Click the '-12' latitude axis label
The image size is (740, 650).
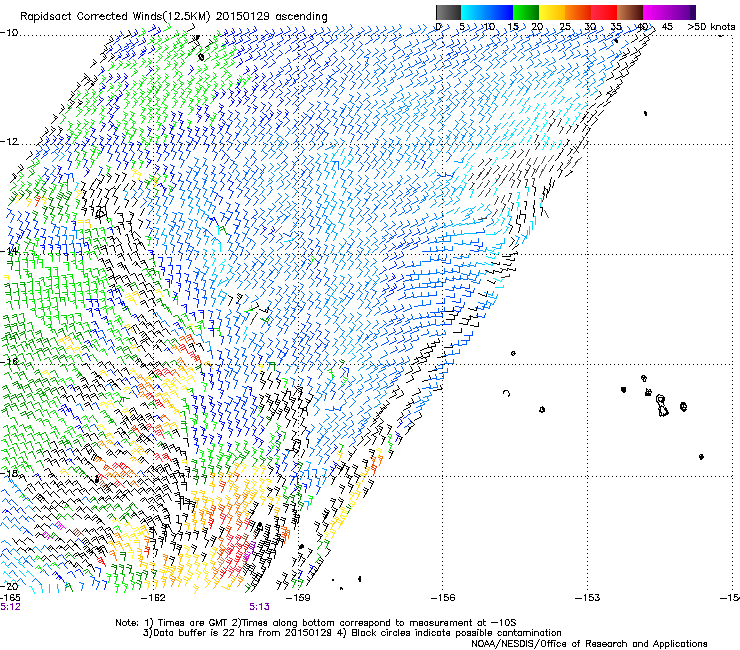pyautogui.click(x=9, y=142)
